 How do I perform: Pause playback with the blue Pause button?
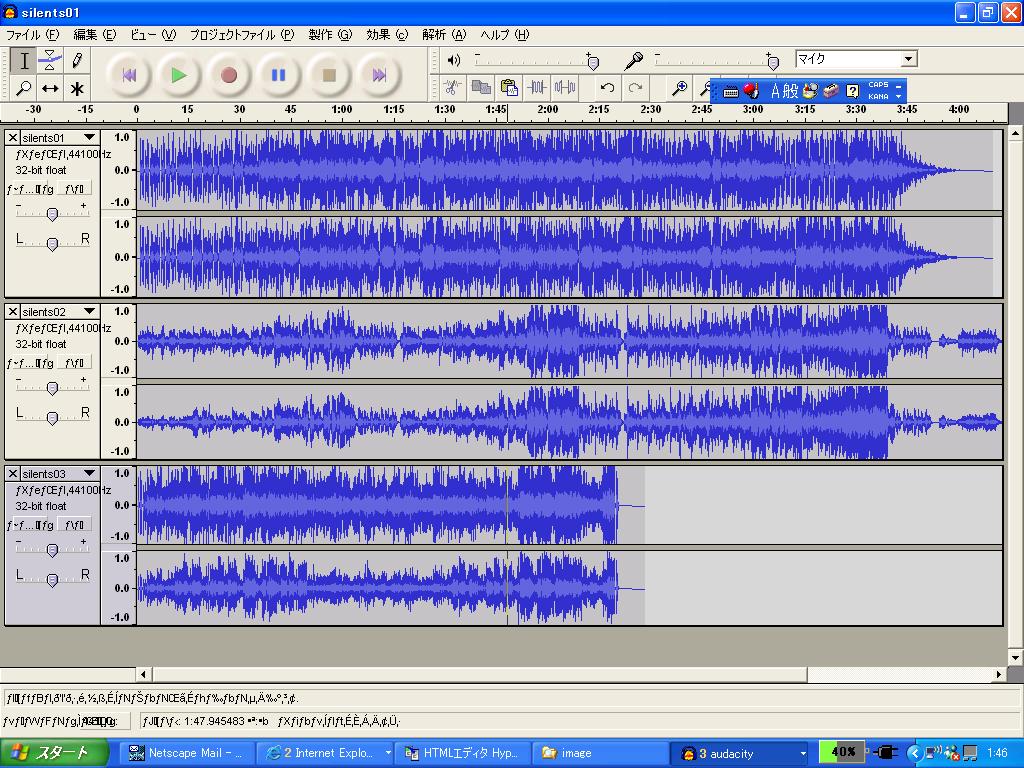279,75
